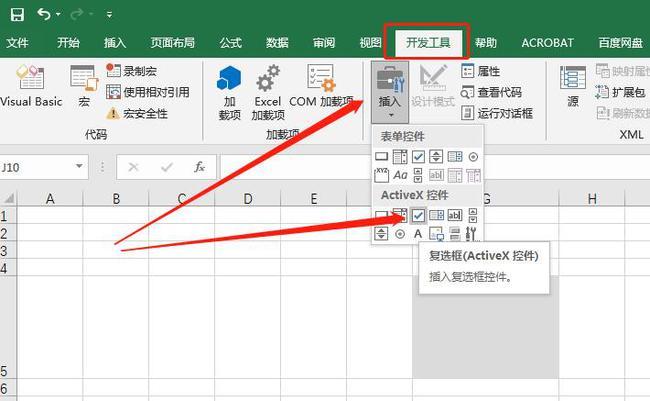The height and width of the screenshot is (401, 650).
Task: Switch to the 百度网盘 ribbon tab
Action: [x=621, y=43]
